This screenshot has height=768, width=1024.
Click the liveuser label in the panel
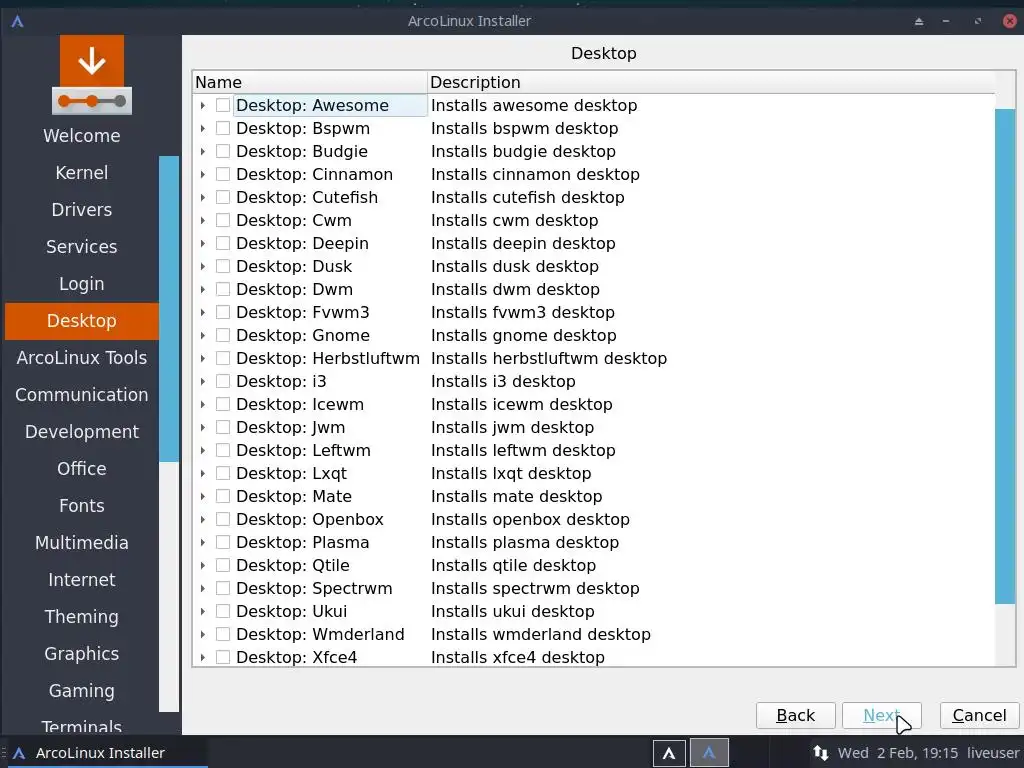coord(993,753)
